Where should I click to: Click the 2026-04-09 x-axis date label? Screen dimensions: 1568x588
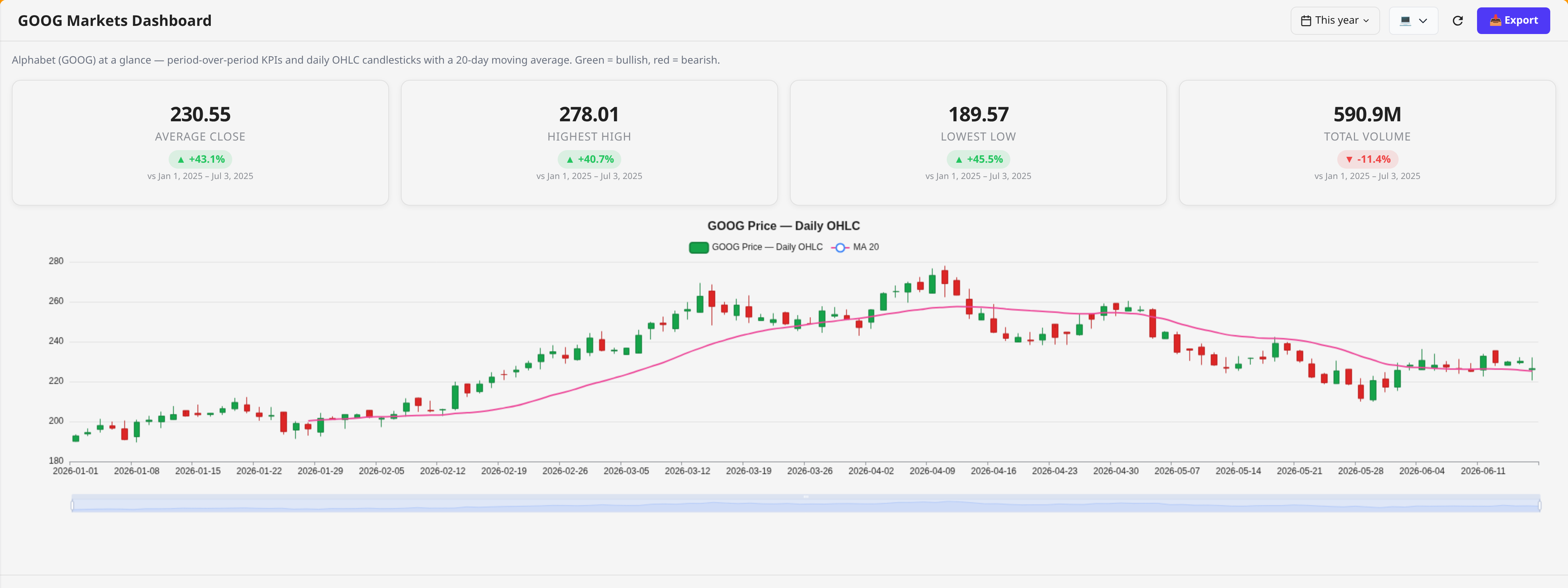tap(933, 471)
